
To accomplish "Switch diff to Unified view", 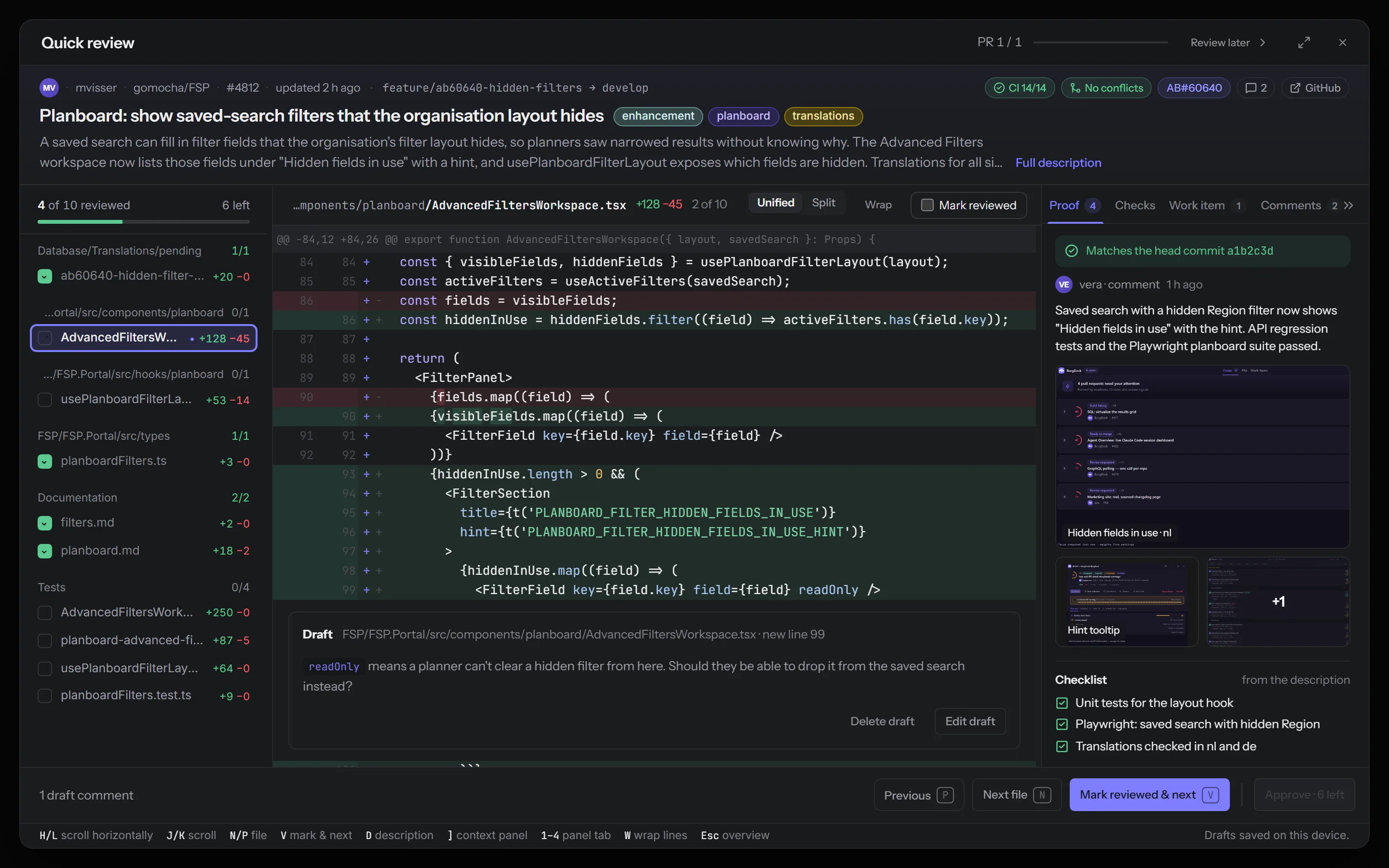I will 776,203.
